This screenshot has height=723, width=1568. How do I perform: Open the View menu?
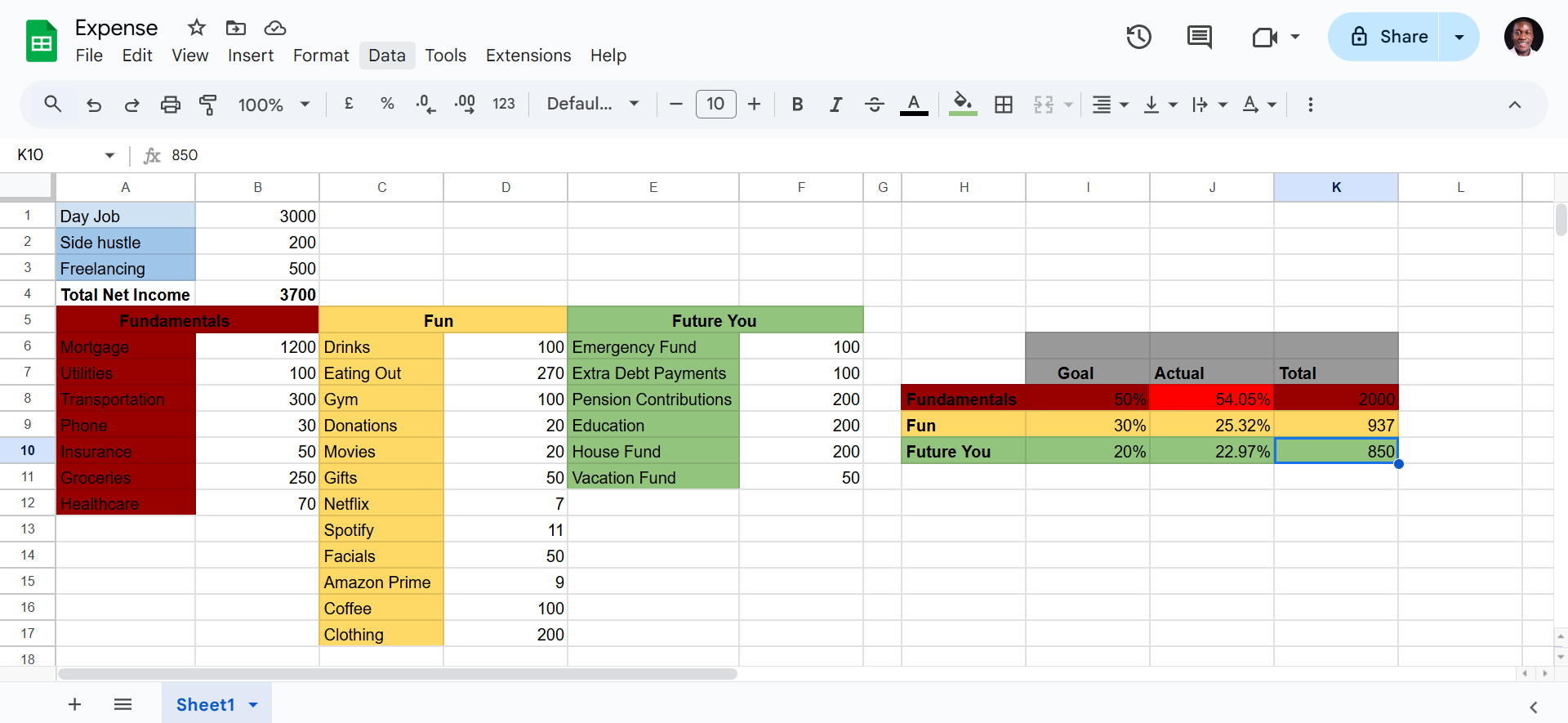point(189,56)
